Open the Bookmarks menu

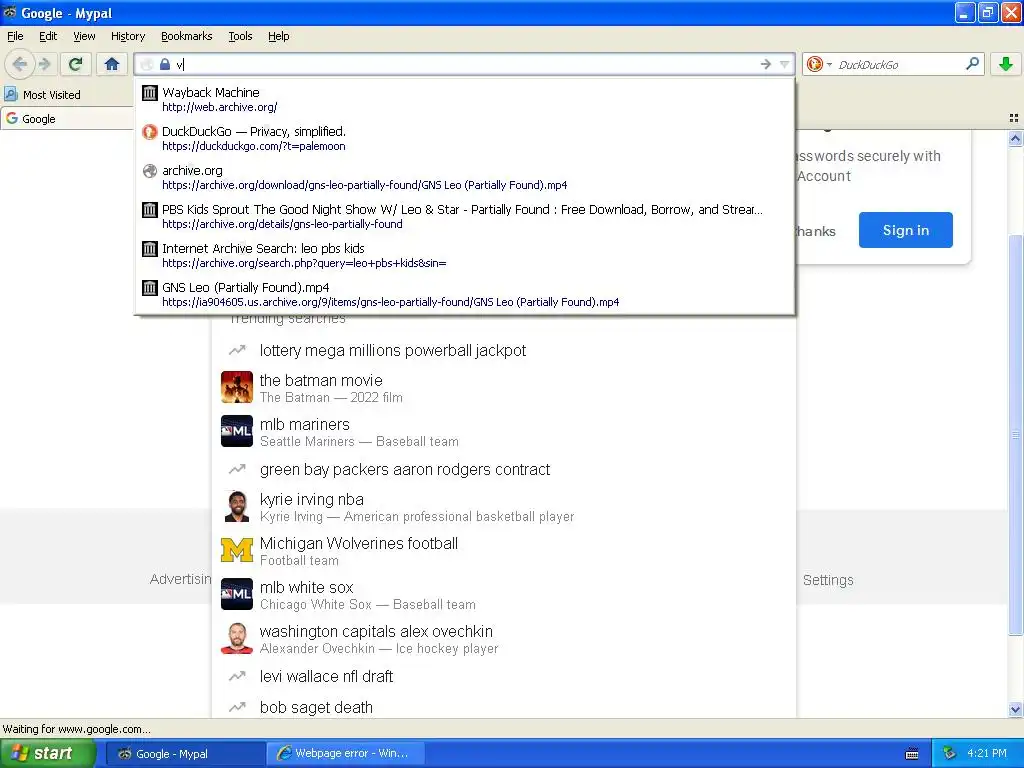point(187,36)
